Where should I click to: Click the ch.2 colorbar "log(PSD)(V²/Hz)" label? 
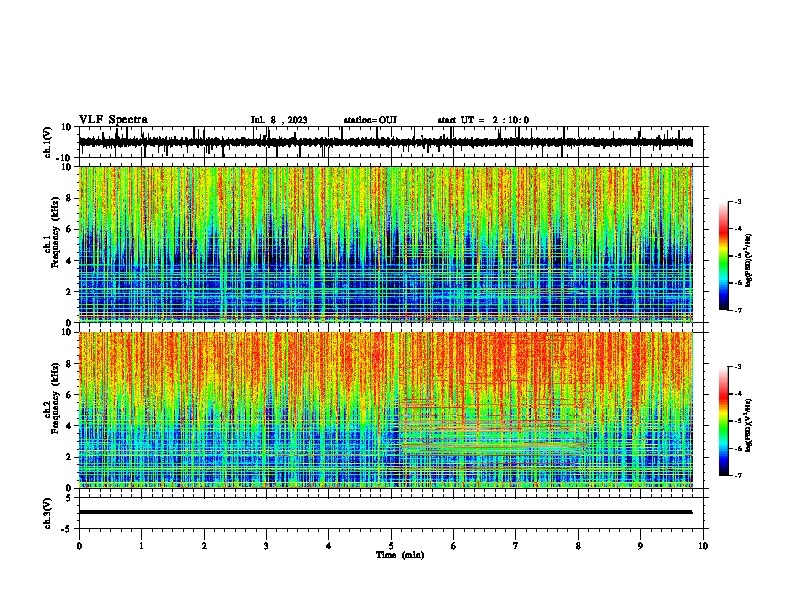(748, 425)
